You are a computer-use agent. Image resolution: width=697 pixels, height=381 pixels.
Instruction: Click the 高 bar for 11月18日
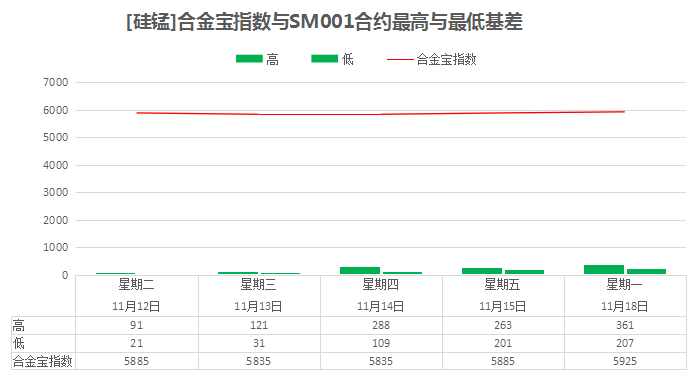point(604,269)
